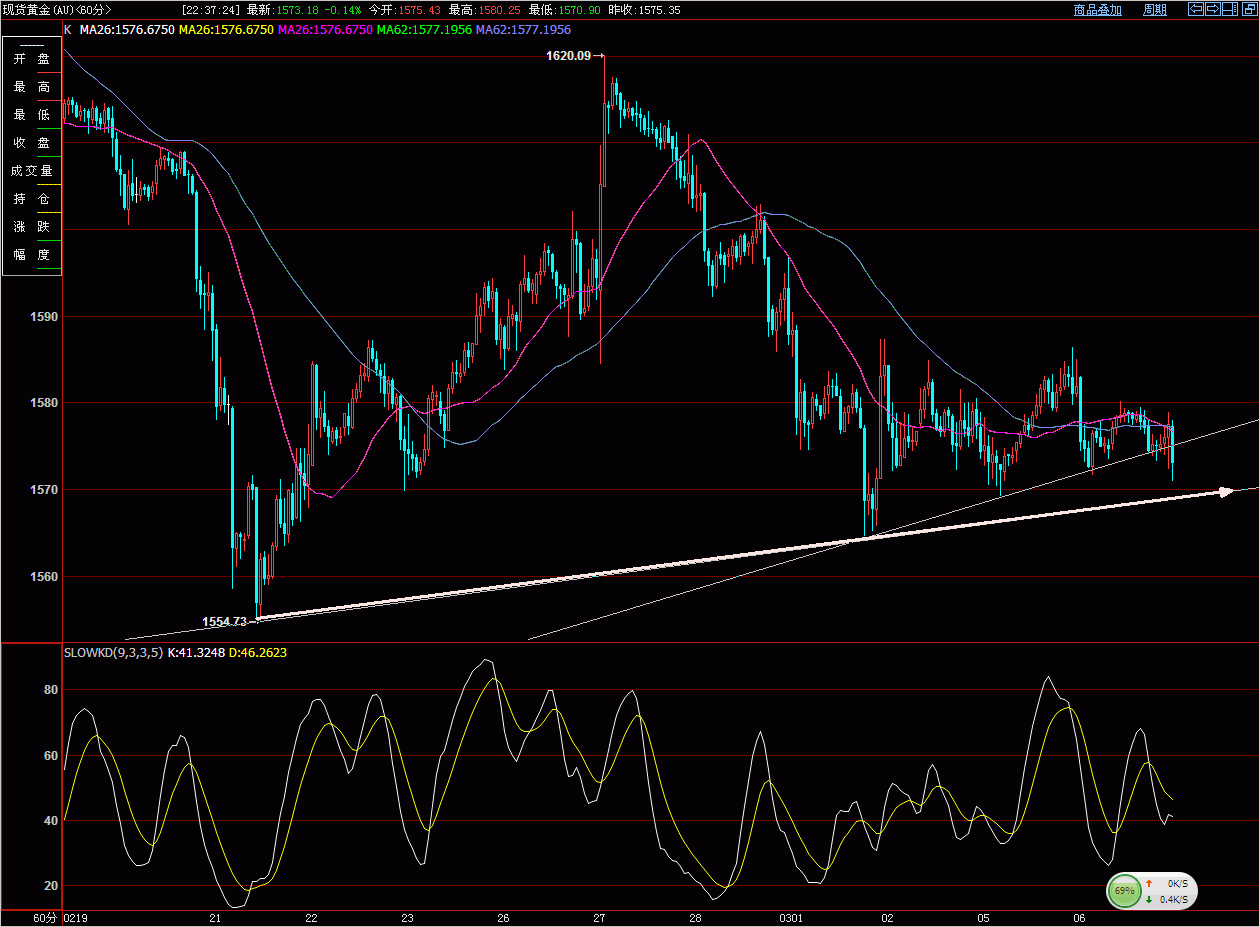The height and width of the screenshot is (927, 1259).
Task: Click the 23 date on time axis
Action: (407, 918)
